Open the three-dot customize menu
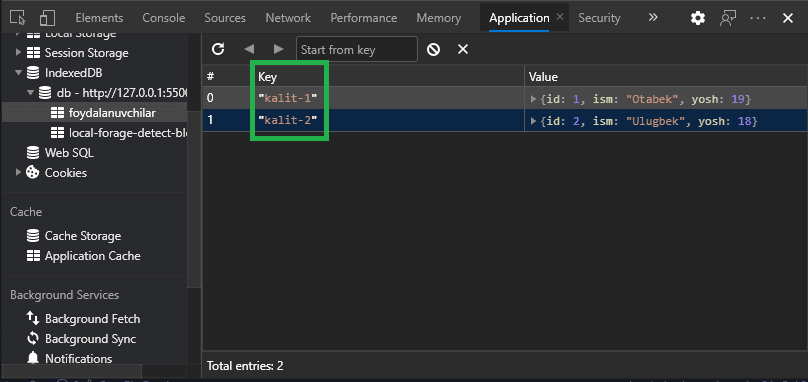The width and height of the screenshot is (808, 382). click(758, 18)
